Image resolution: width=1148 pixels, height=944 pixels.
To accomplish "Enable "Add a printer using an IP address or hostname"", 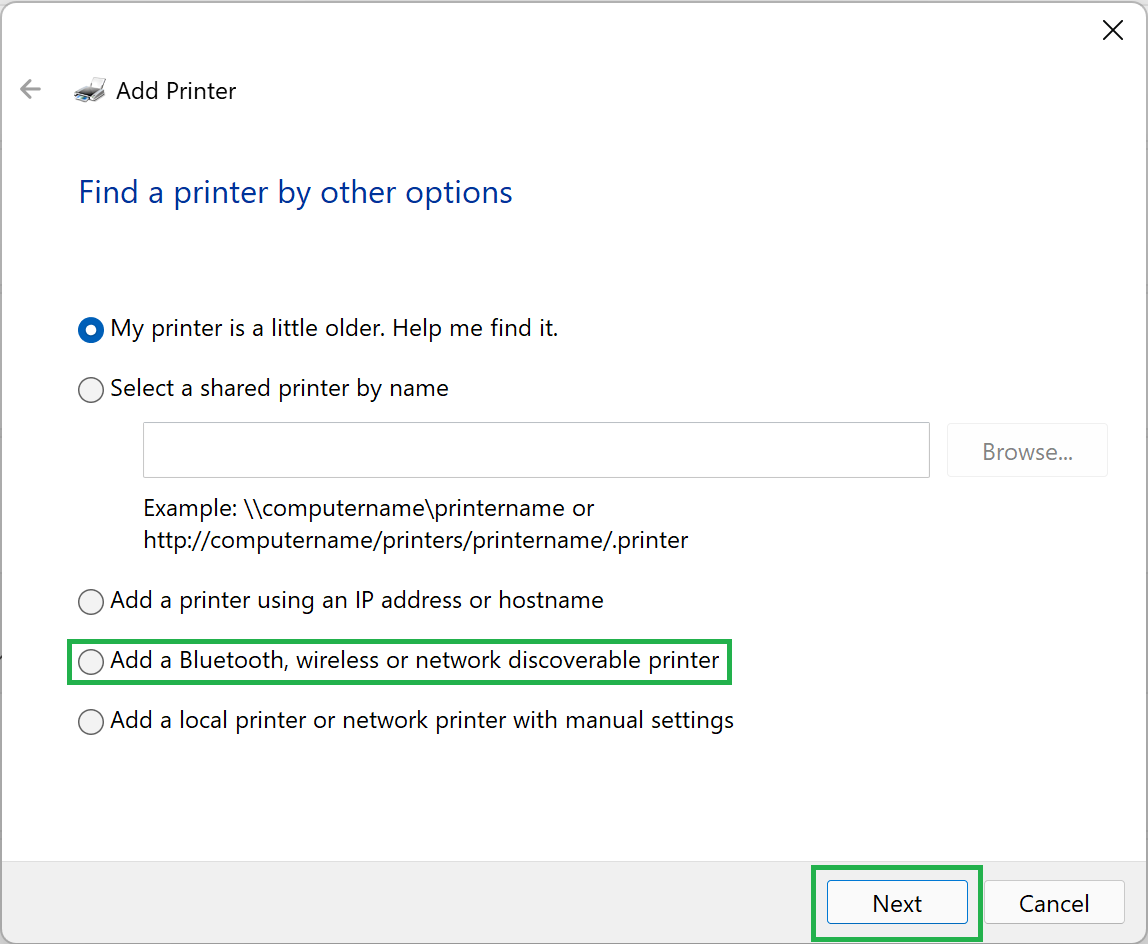I will (x=91, y=602).
